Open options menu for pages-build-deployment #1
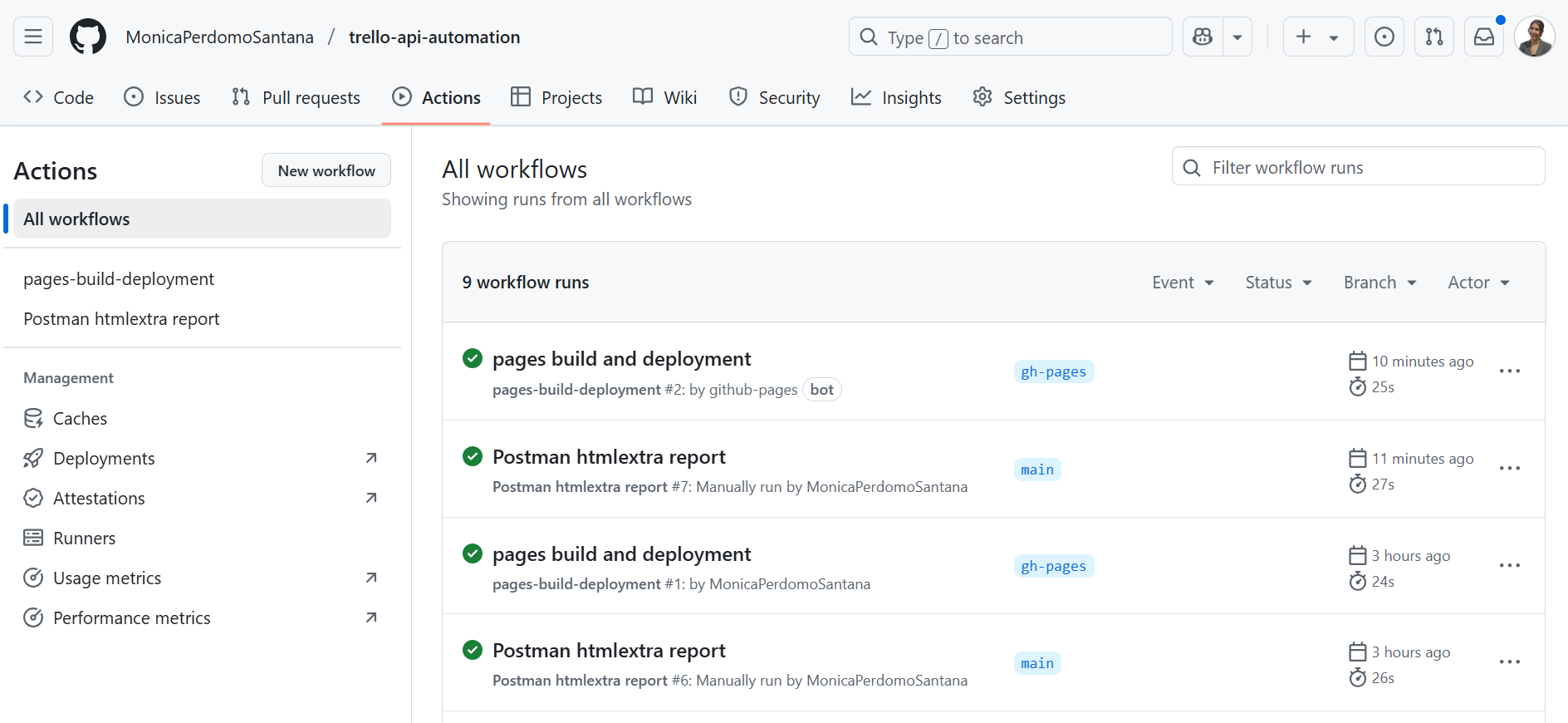1568x723 pixels. 1510,565
